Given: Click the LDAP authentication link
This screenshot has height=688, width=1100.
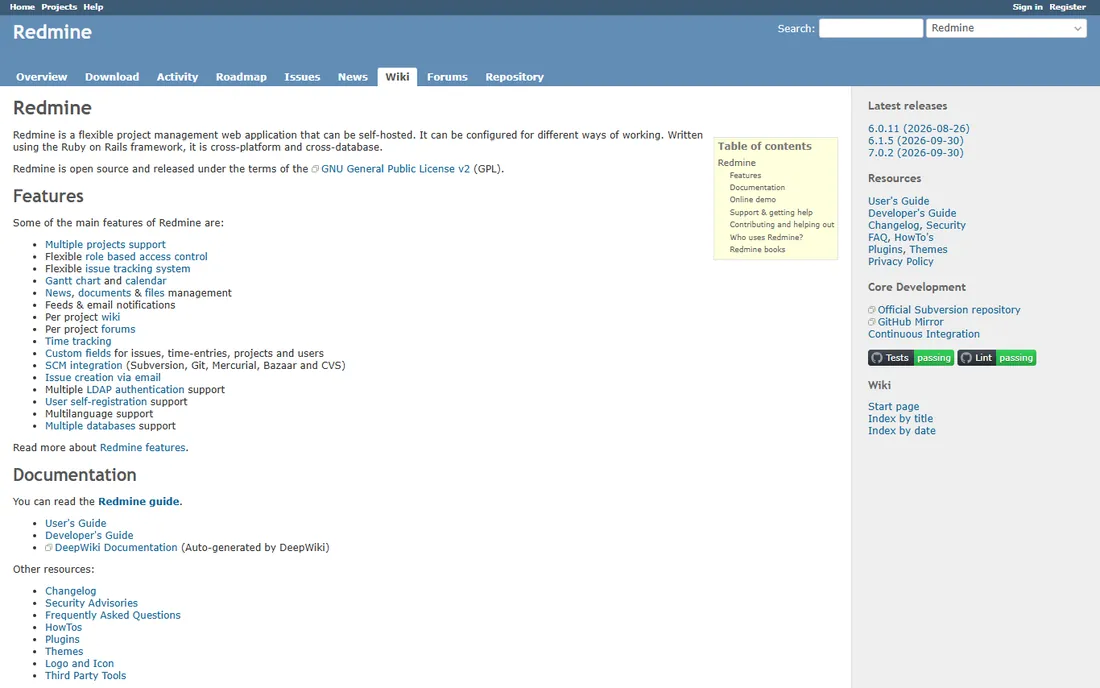Looking at the screenshot, I should (135, 389).
